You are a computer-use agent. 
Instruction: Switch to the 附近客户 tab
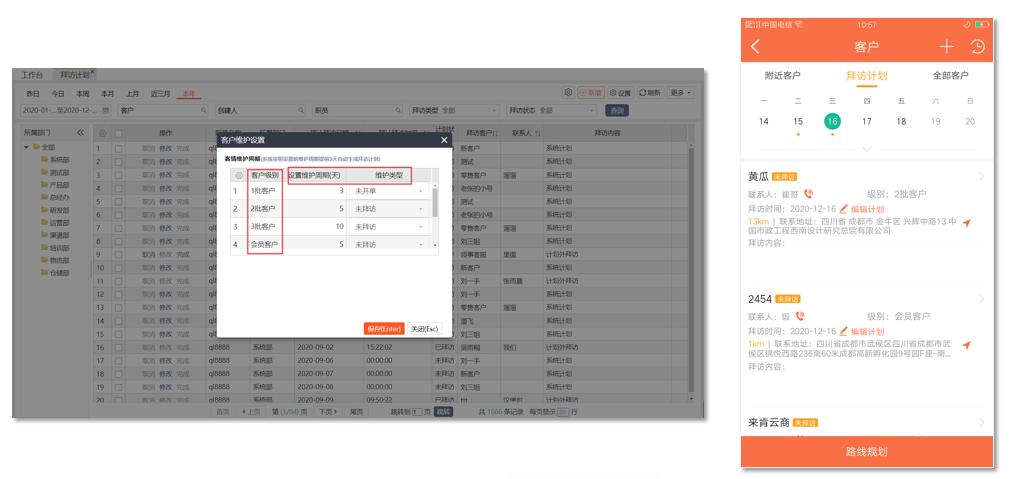click(x=782, y=76)
